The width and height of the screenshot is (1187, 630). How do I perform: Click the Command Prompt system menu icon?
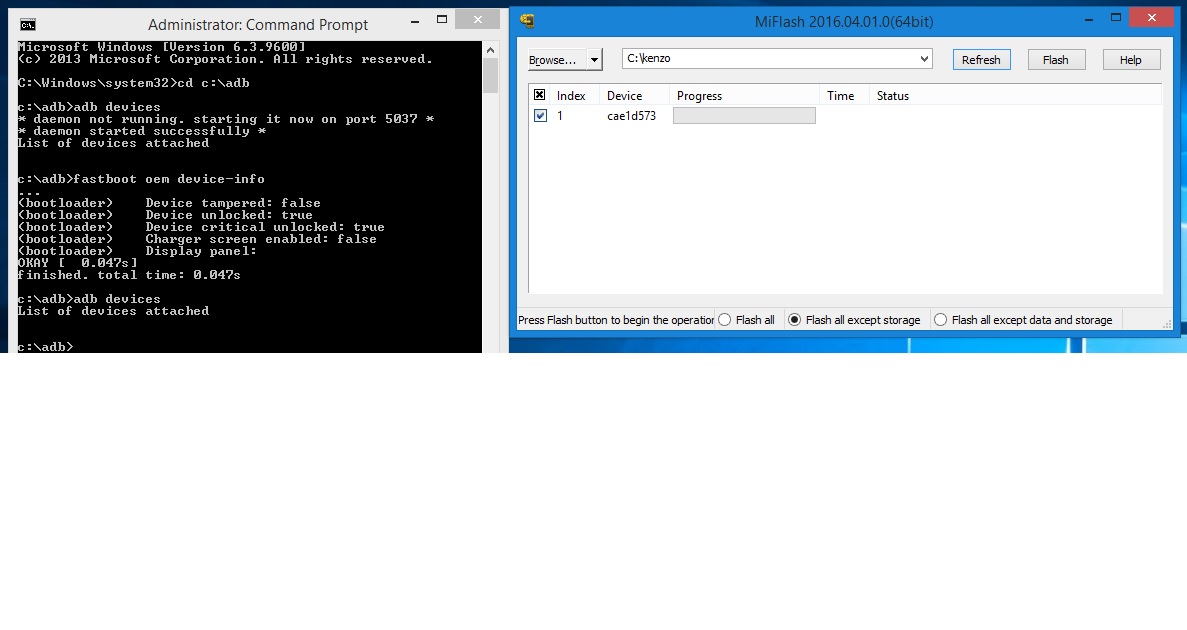click(29, 25)
